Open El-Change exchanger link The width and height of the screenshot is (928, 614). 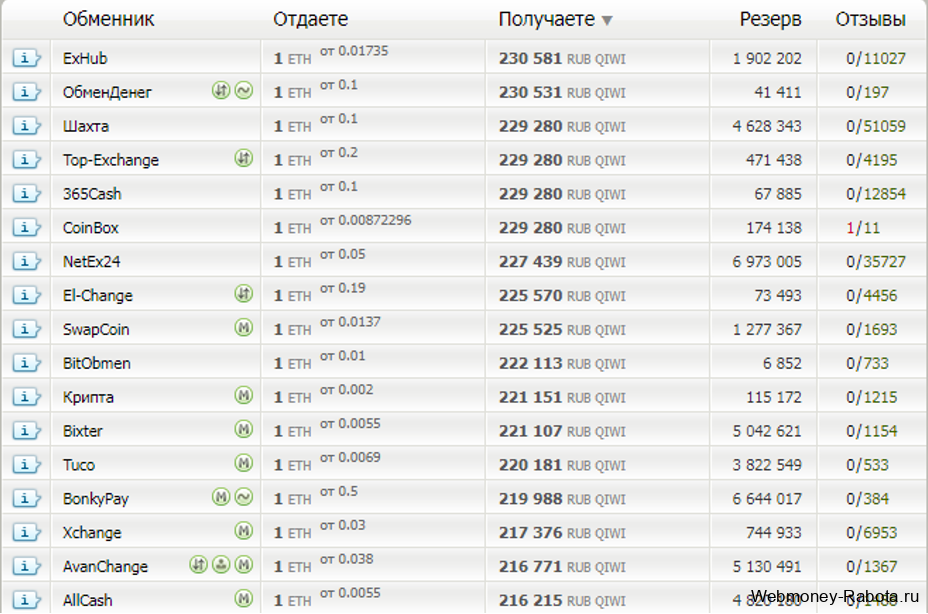click(98, 295)
